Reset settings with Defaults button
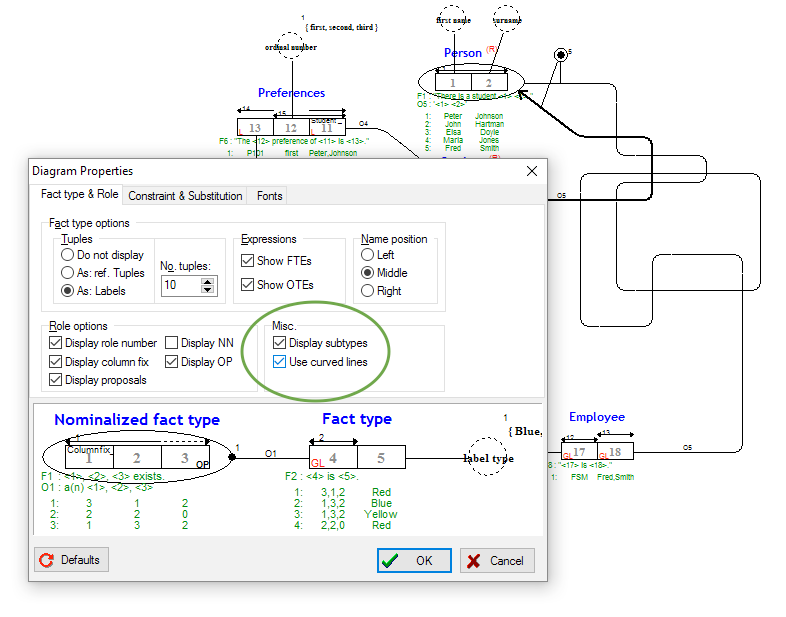Image resolution: width=786 pixels, height=617 pixels. (x=71, y=560)
